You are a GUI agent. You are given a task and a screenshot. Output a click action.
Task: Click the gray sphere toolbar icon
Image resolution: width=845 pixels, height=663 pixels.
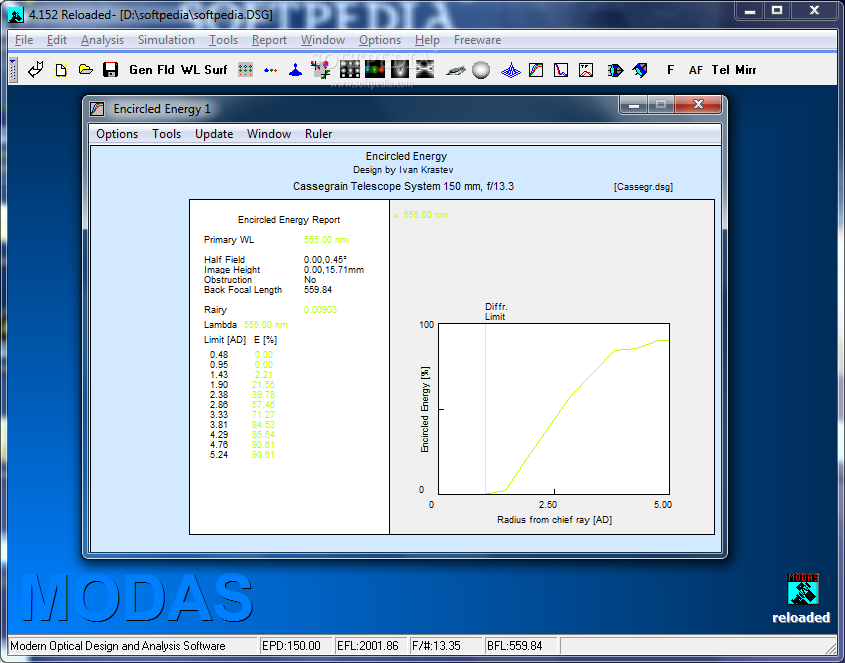coord(481,70)
